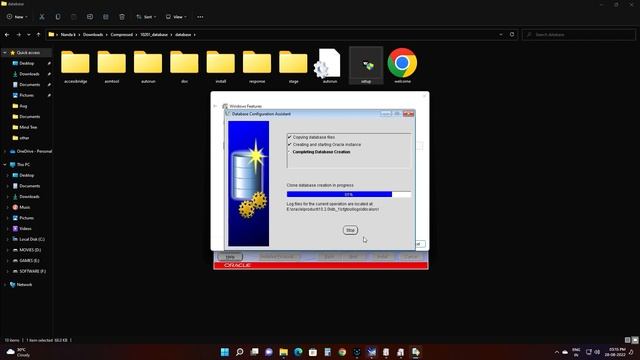Collapse the This PC tree node
The width and height of the screenshot is (640, 360).
(5, 164)
